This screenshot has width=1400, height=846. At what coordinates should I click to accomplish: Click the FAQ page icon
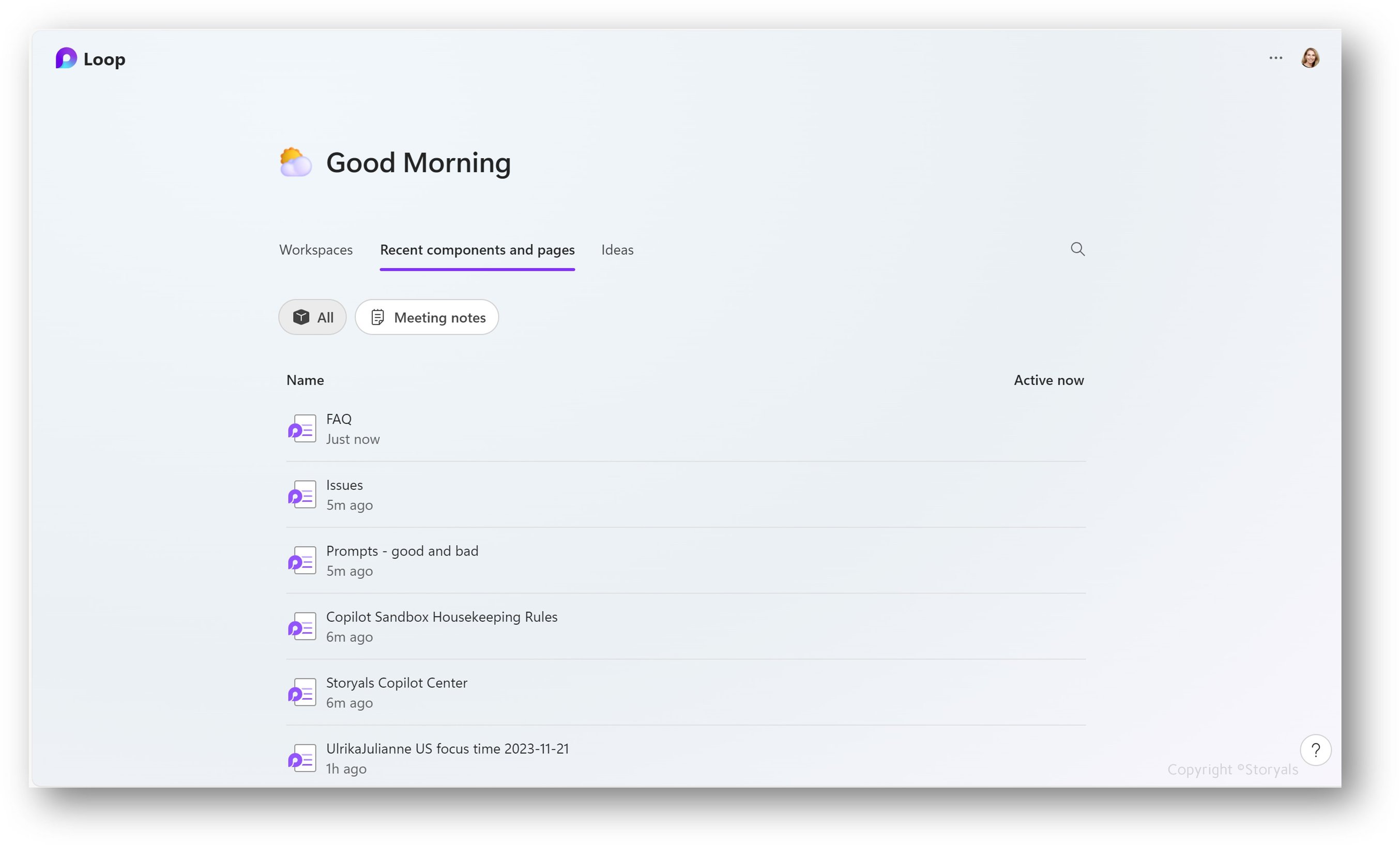(302, 428)
